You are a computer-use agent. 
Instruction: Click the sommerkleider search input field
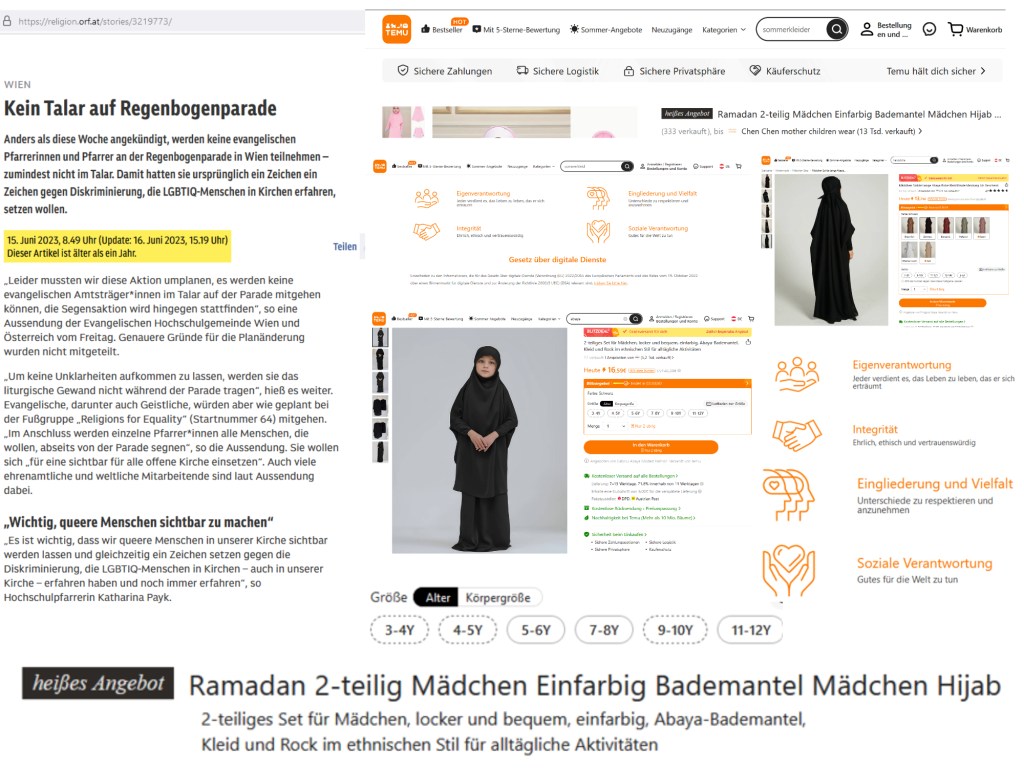pyautogui.click(x=792, y=29)
